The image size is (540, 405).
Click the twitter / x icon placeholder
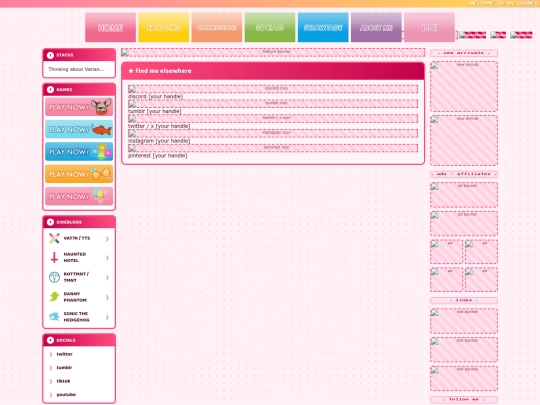[x=273, y=118]
